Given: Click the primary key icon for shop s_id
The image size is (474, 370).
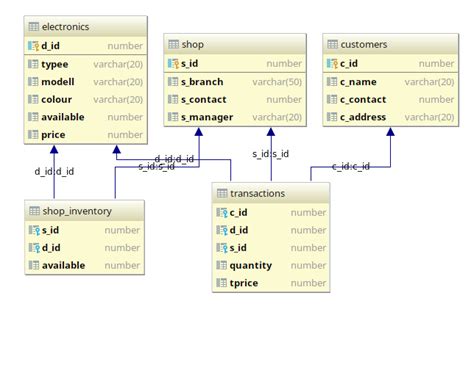Looking at the screenshot, I should click(x=173, y=64).
